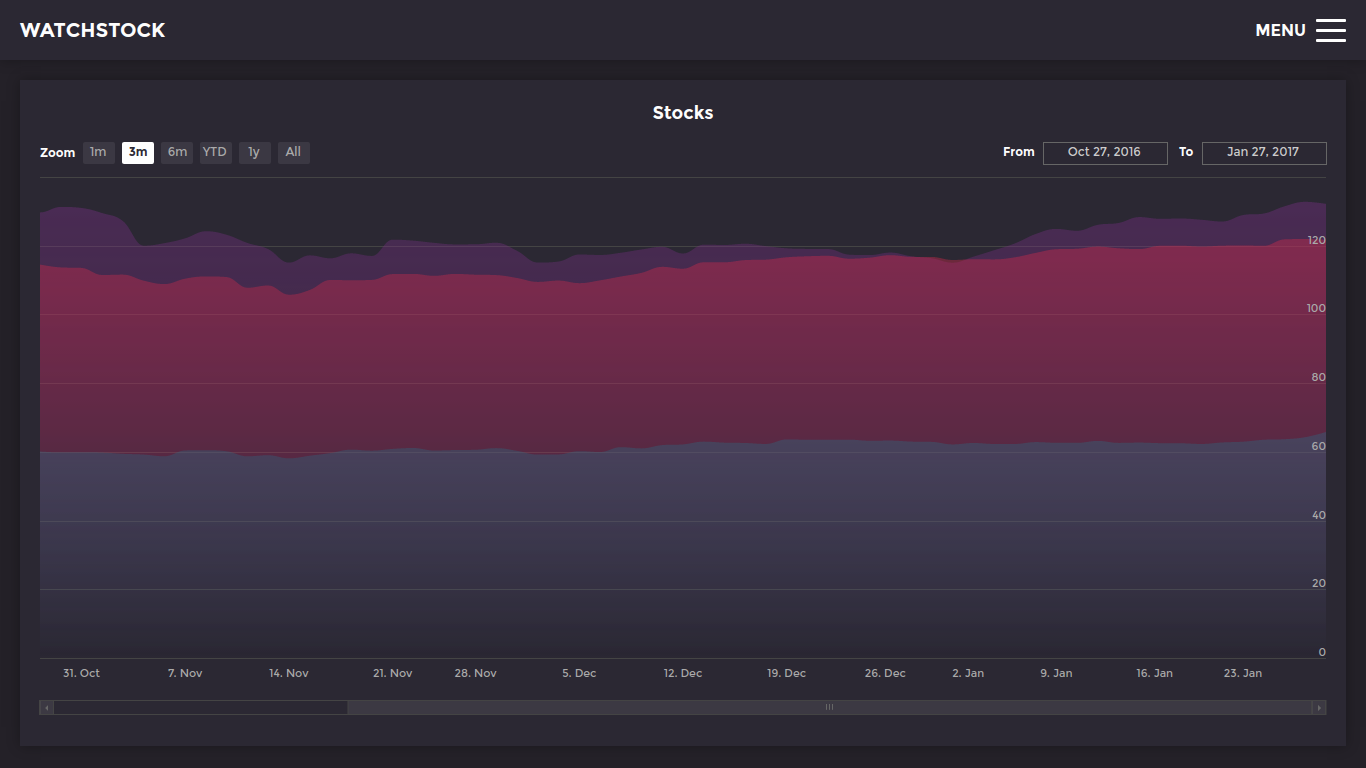
Task: Select the 6m zoom range
Action: [x=177, y=152]
